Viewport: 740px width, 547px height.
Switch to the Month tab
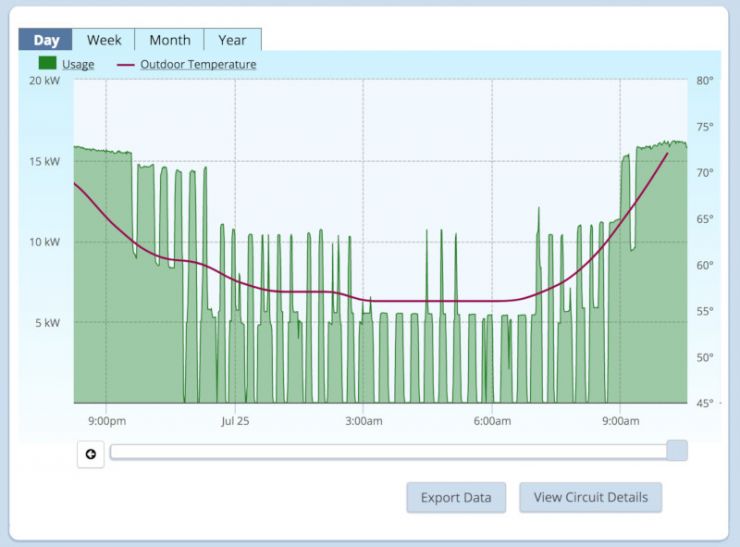169,40
